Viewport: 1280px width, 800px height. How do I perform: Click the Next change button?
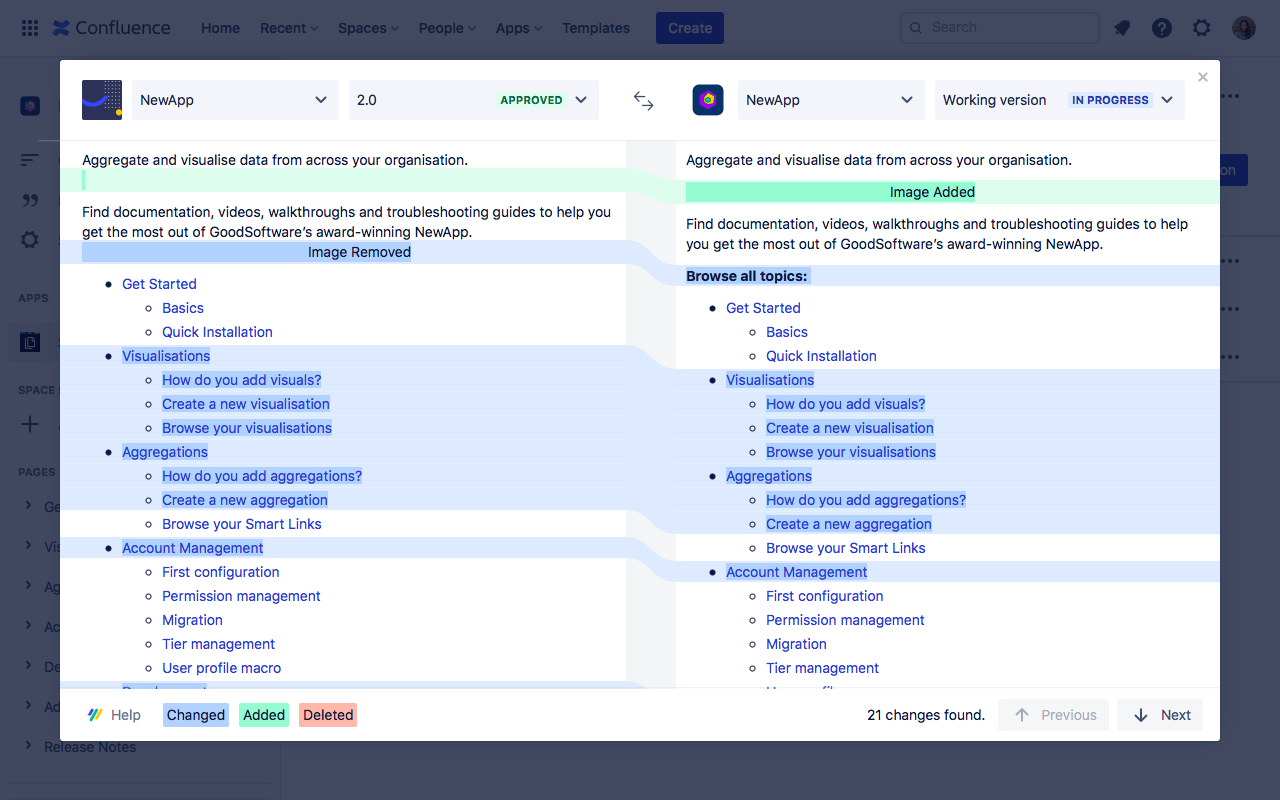[x=1159, y=714]
